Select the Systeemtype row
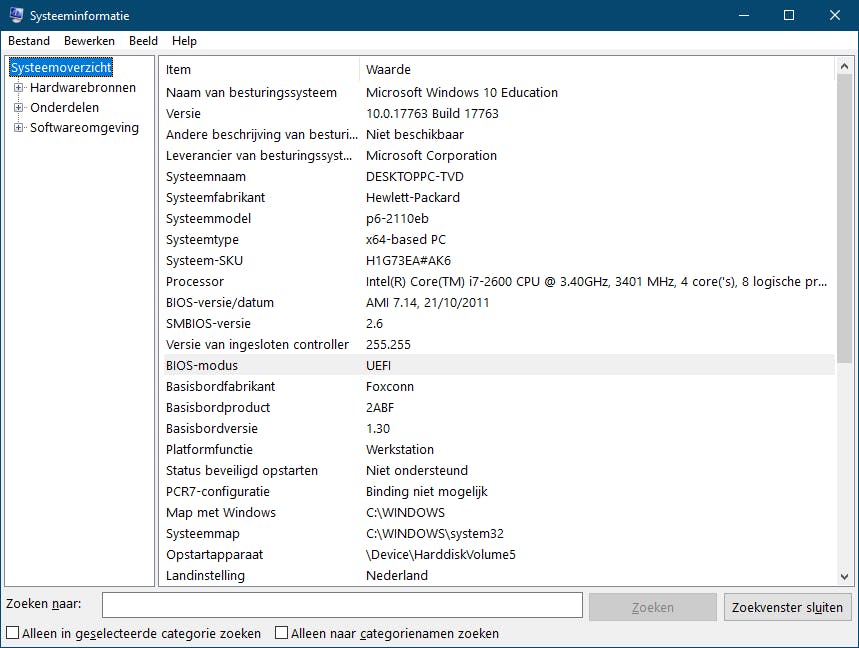This screenshot has width=859, height=648. (x=499, y=239)
